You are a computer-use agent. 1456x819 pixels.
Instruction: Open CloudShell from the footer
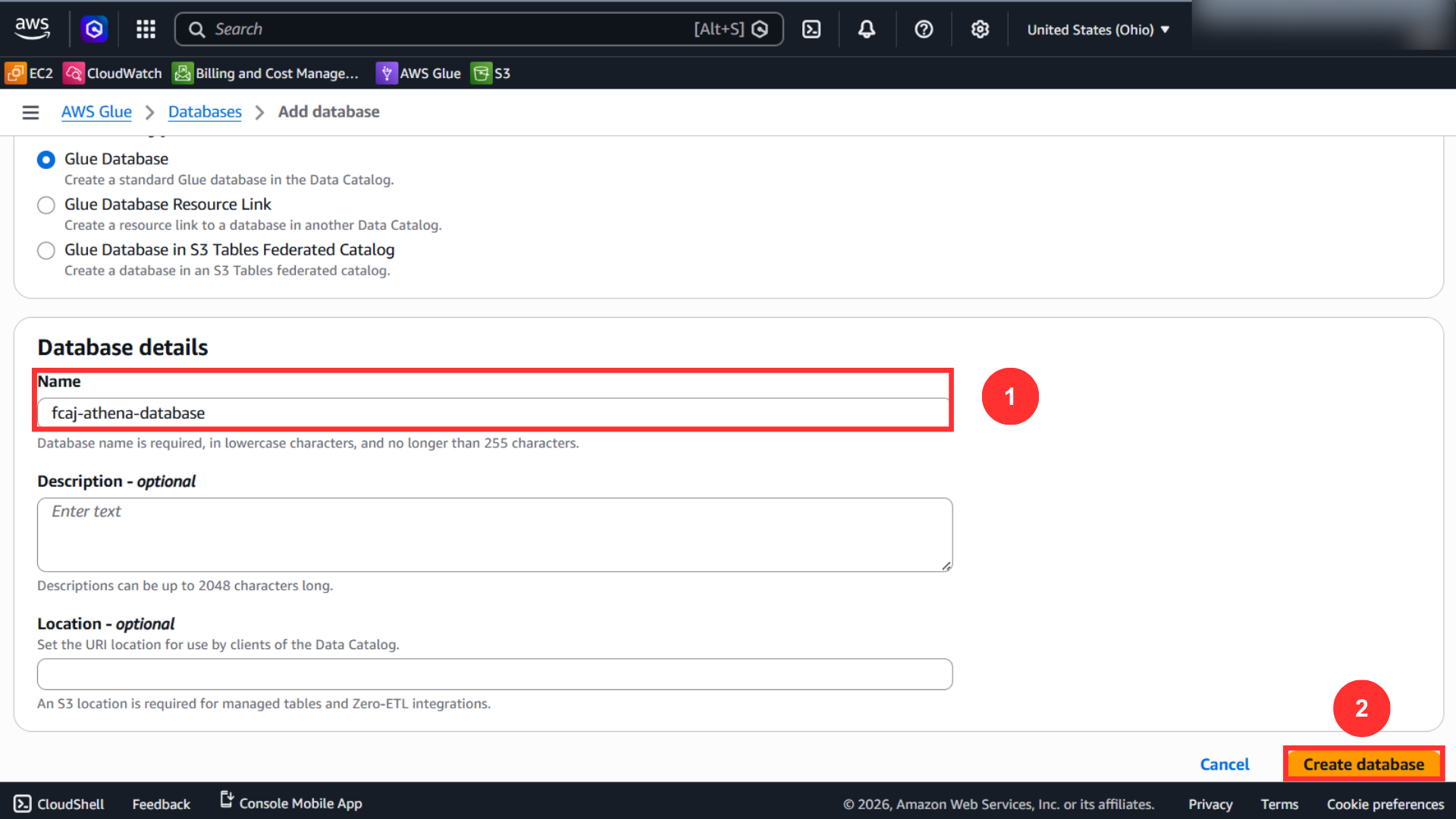tap(59, 804)
